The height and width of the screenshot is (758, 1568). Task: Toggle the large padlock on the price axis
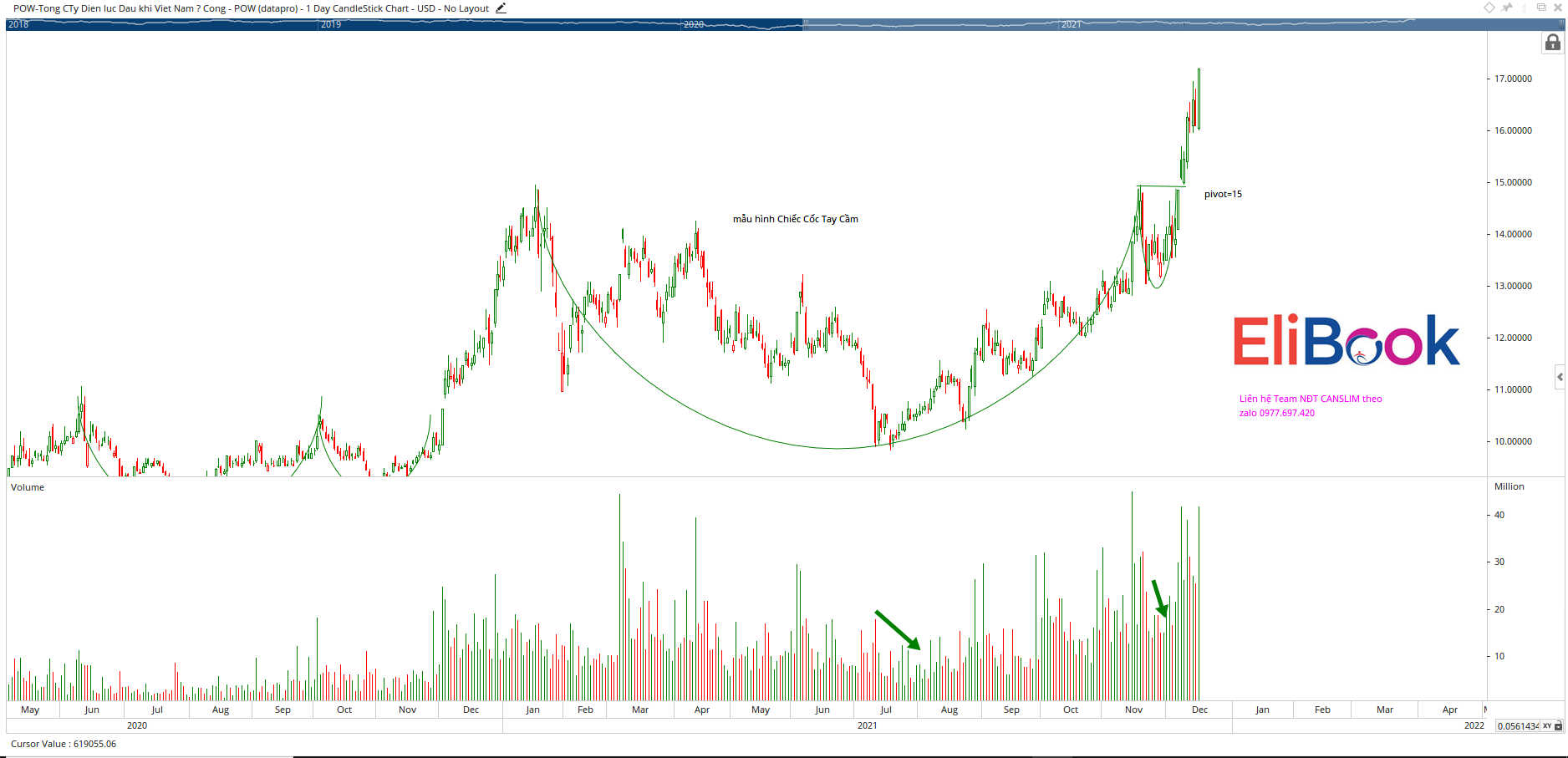coord(1553,43)
